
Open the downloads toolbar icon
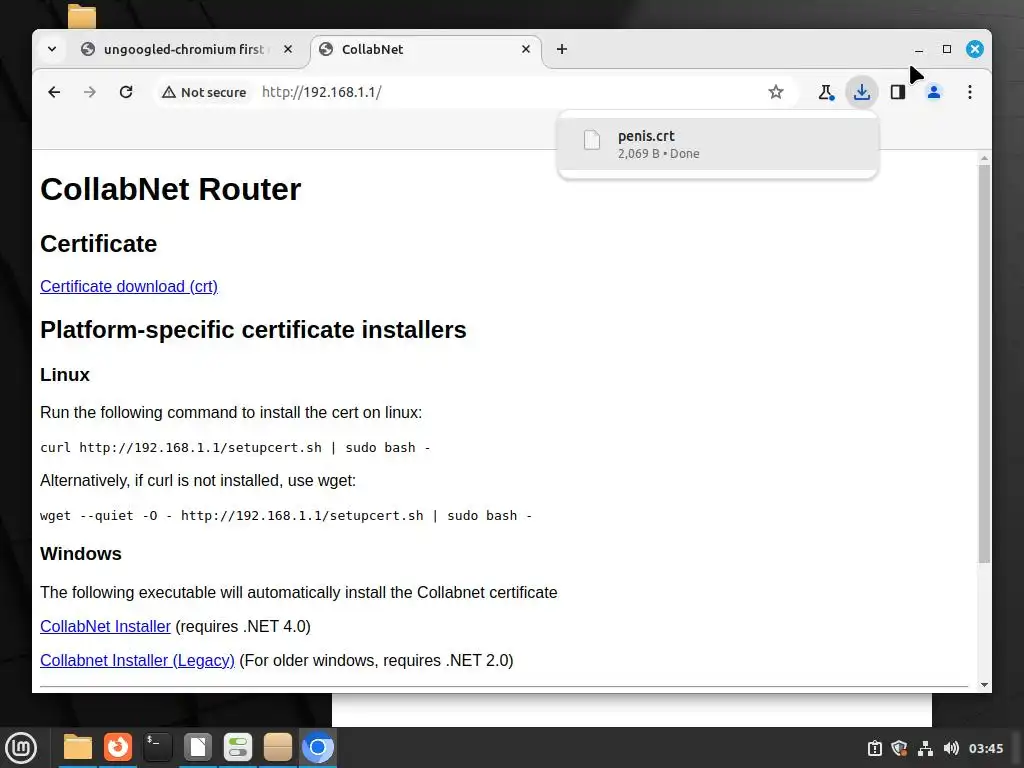tap(862, 92)
